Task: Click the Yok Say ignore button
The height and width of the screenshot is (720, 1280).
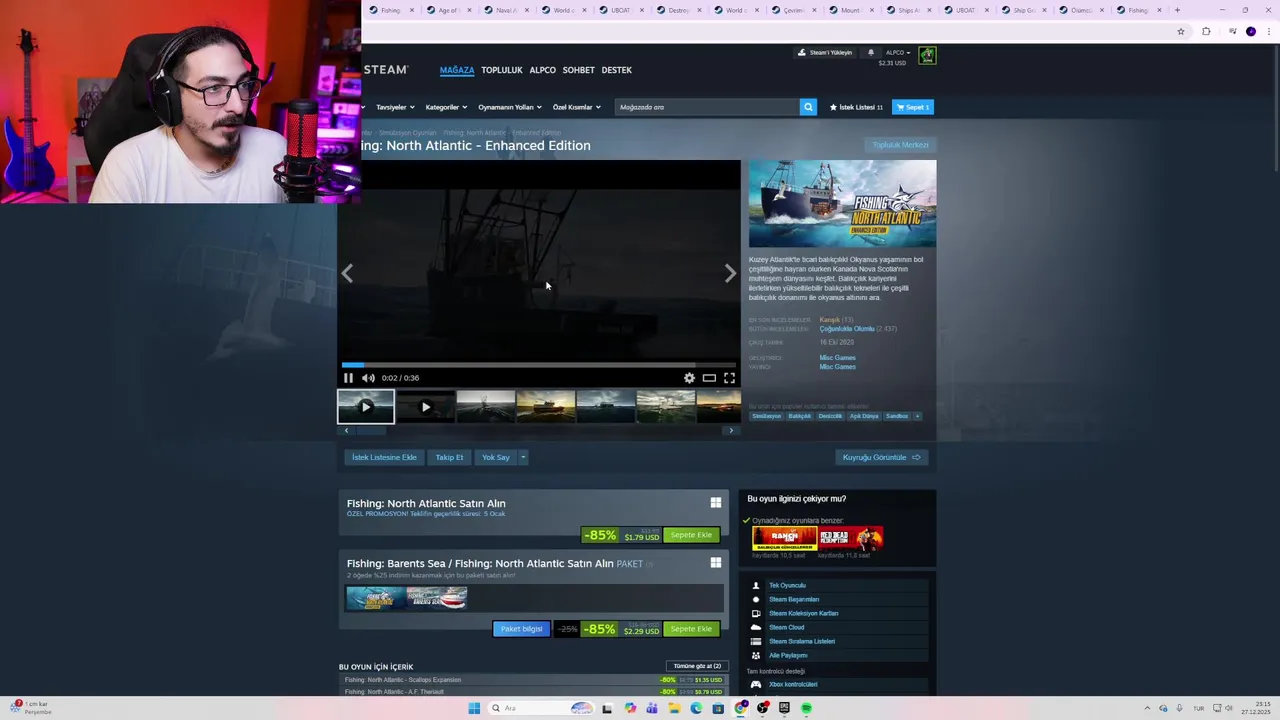Action: [496, 457]
